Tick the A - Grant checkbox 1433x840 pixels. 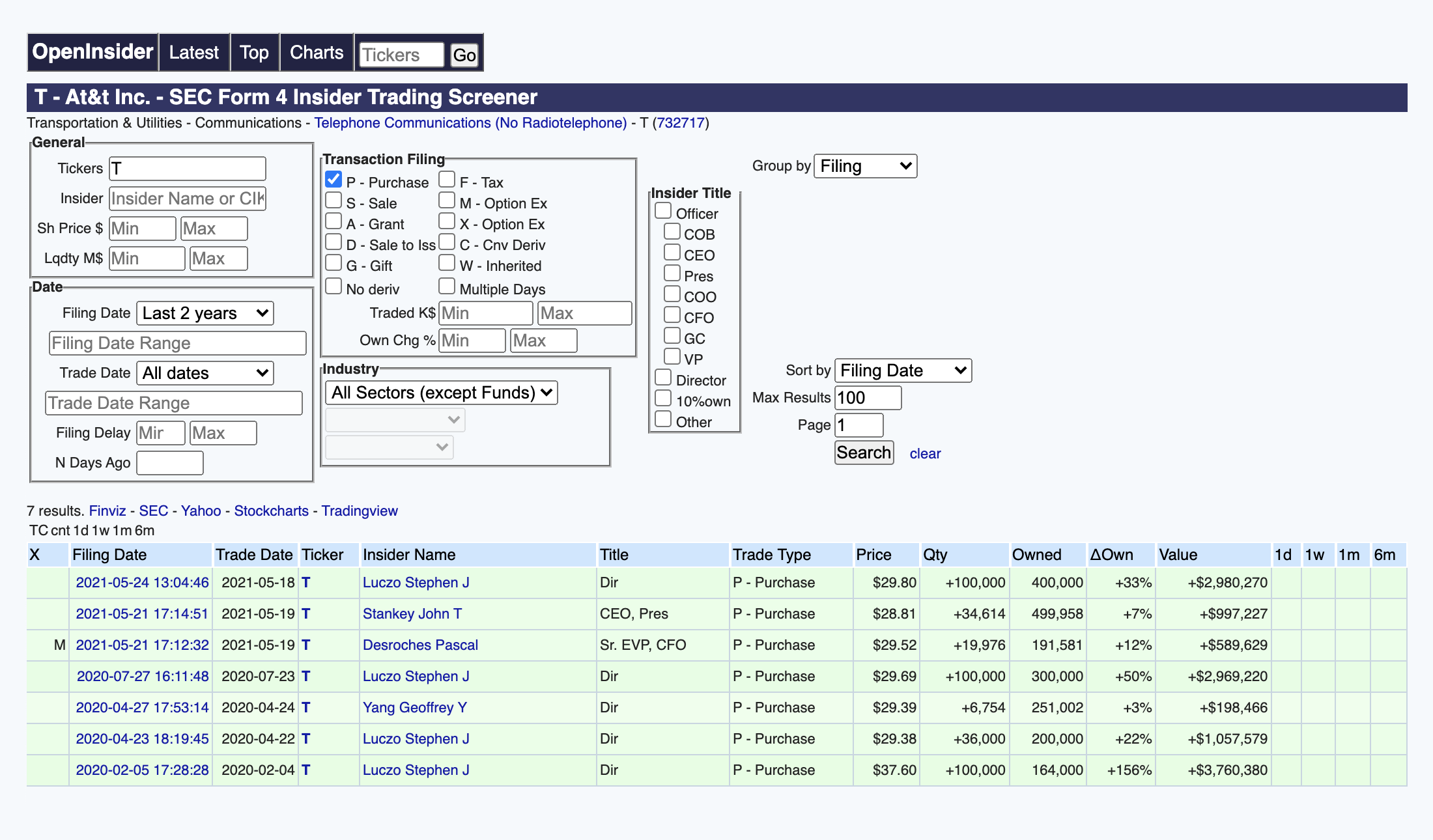[x=333, y=221]
